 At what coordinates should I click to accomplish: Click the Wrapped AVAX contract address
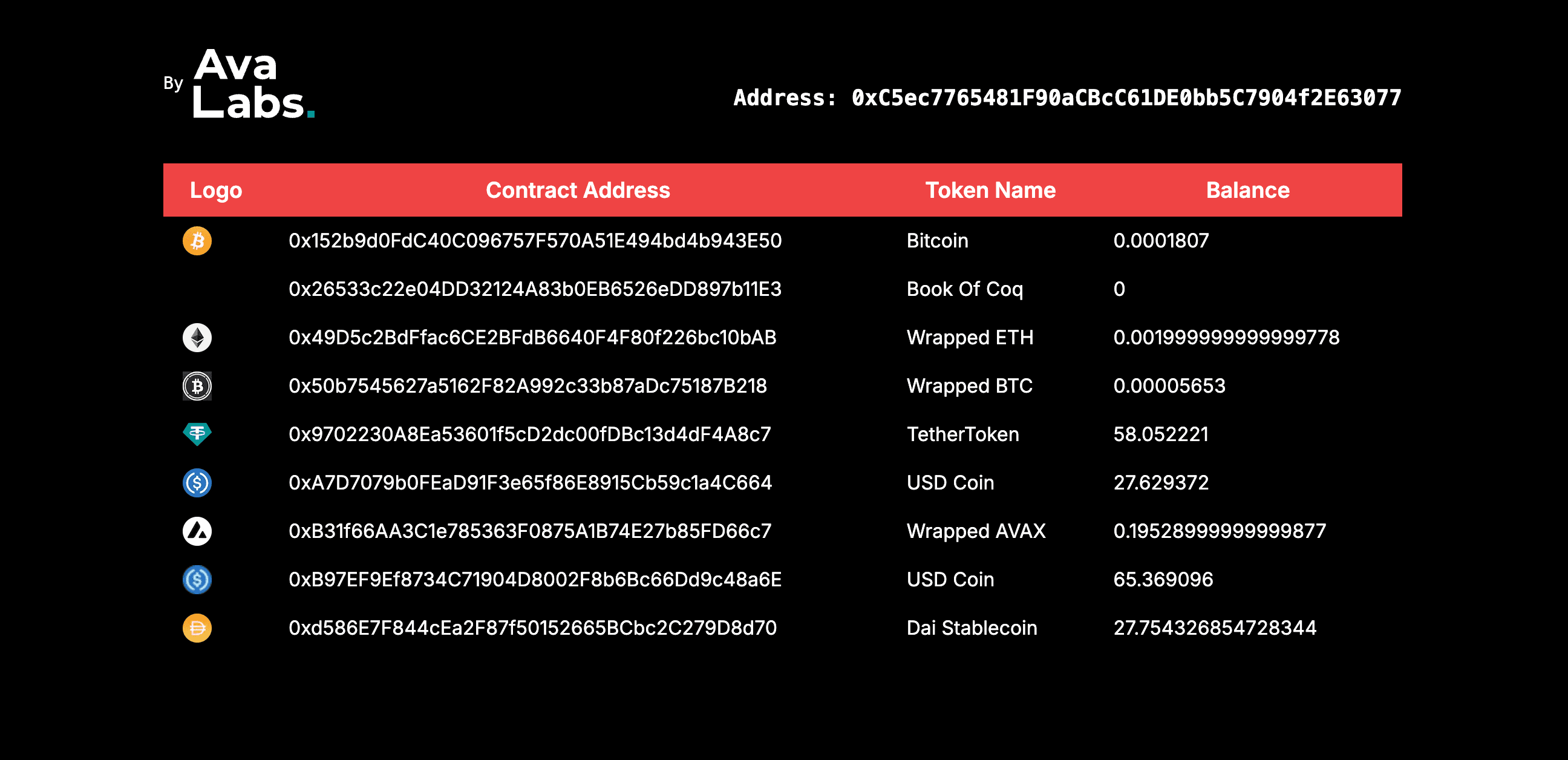pos(529,531)
